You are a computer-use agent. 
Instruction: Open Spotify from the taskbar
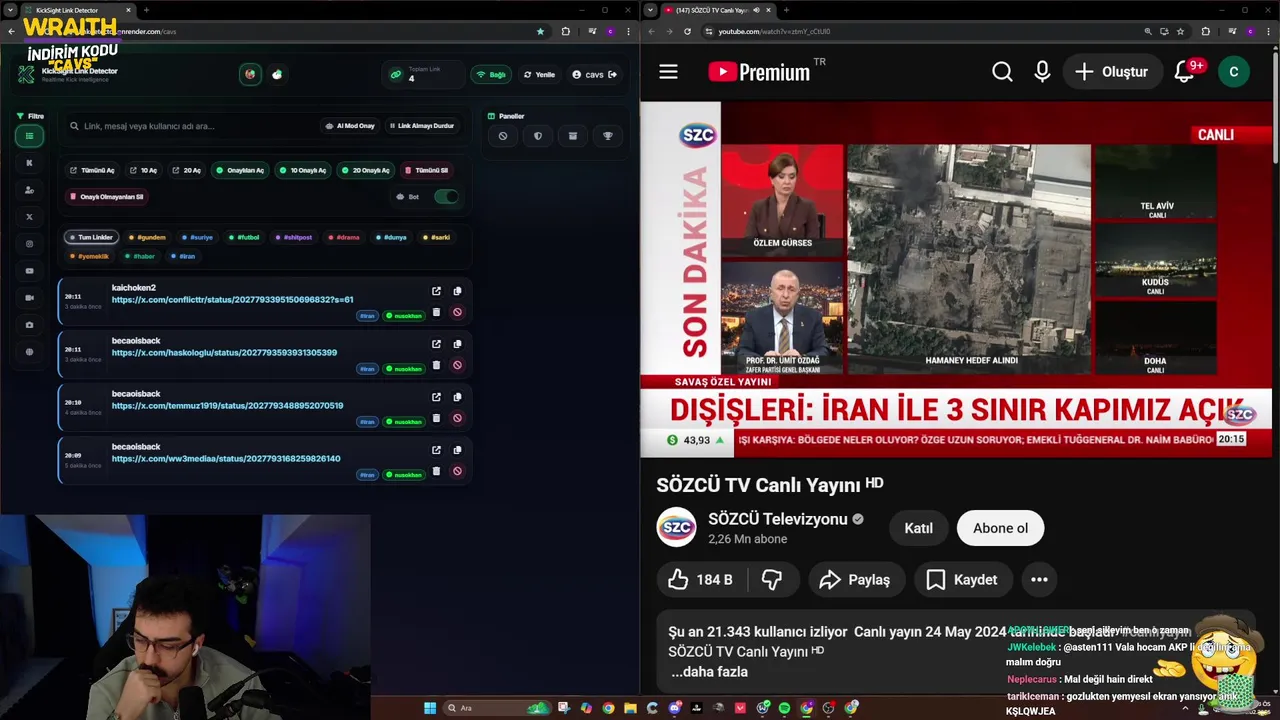pyautogui.click(x=784, y=708)
